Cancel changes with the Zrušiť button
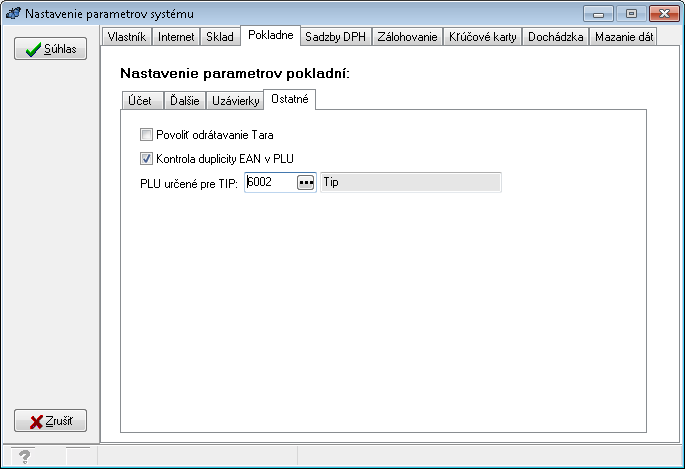Screen dimensions: 685x469 click(x=50, y=421)
